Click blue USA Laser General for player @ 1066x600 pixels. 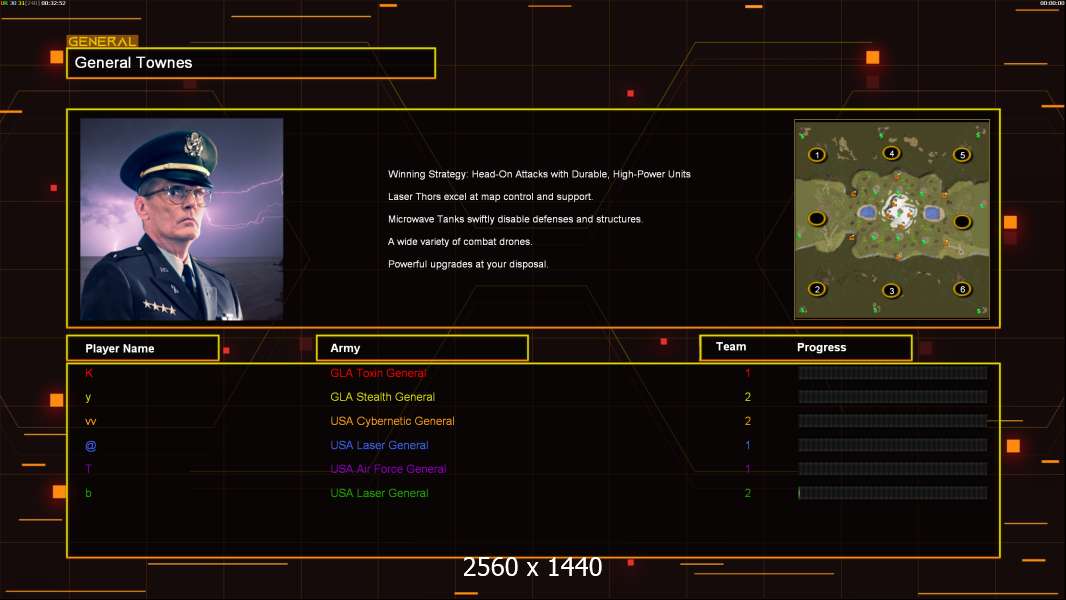click(379, 445)
